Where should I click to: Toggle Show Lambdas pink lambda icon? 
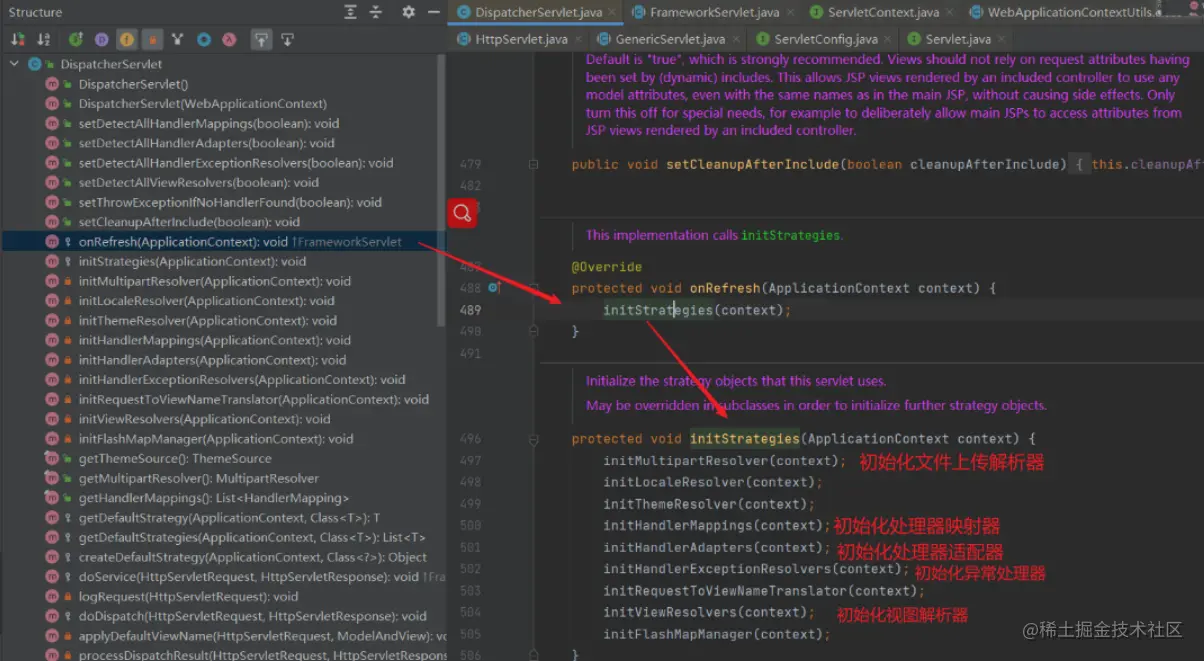coord(229,40)
